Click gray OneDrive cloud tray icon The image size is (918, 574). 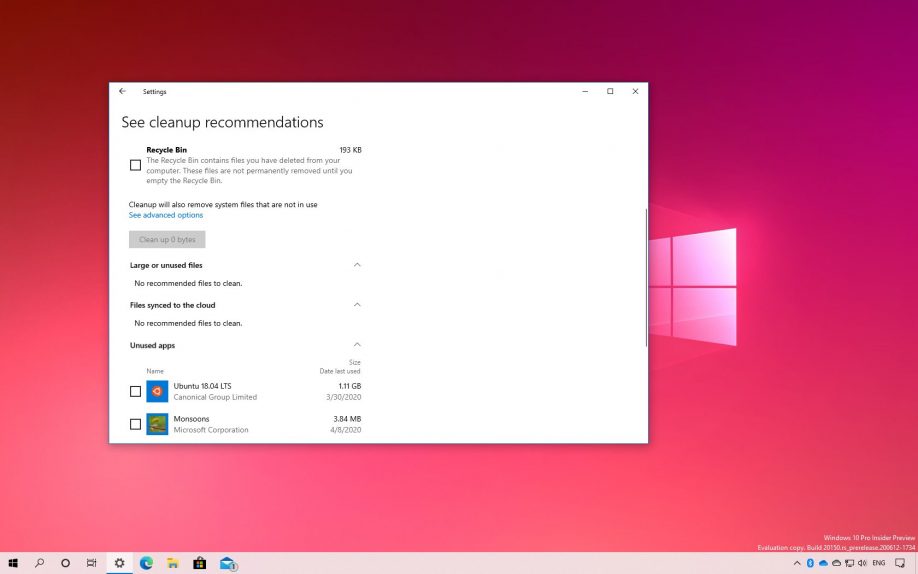836,563
